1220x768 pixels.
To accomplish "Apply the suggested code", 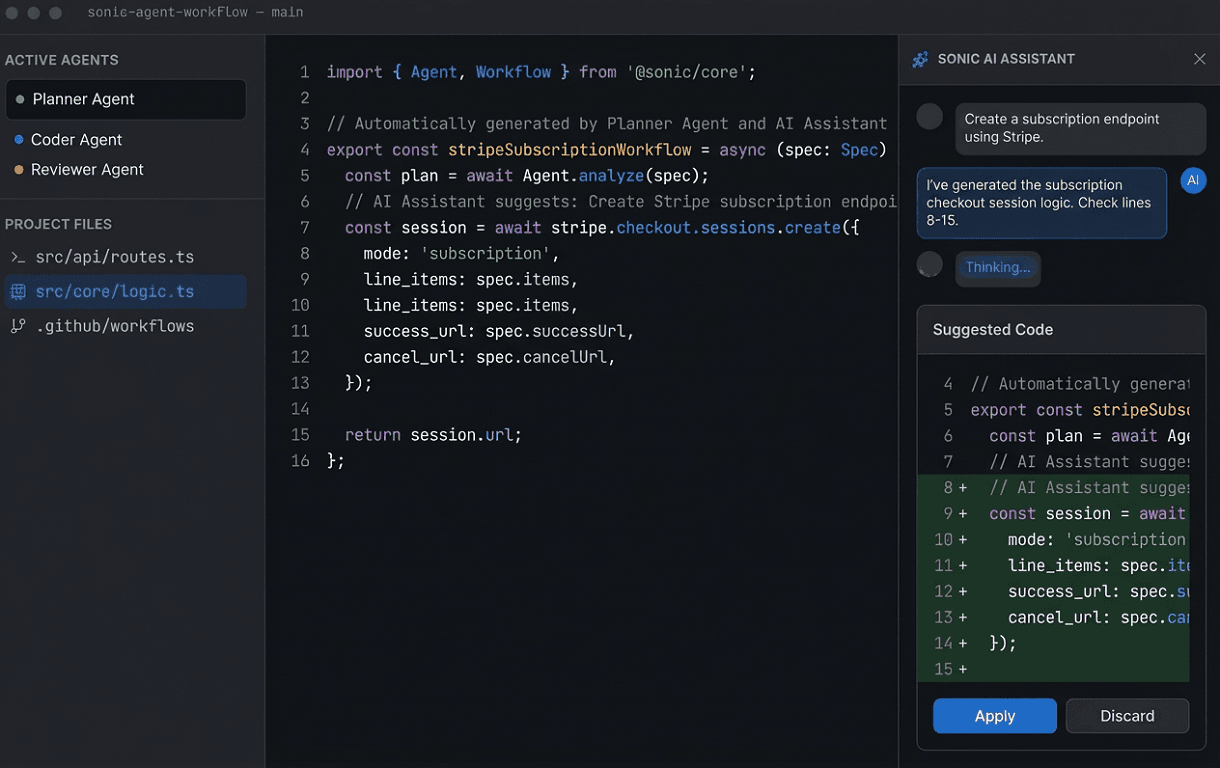I will (x=994, y=716).
